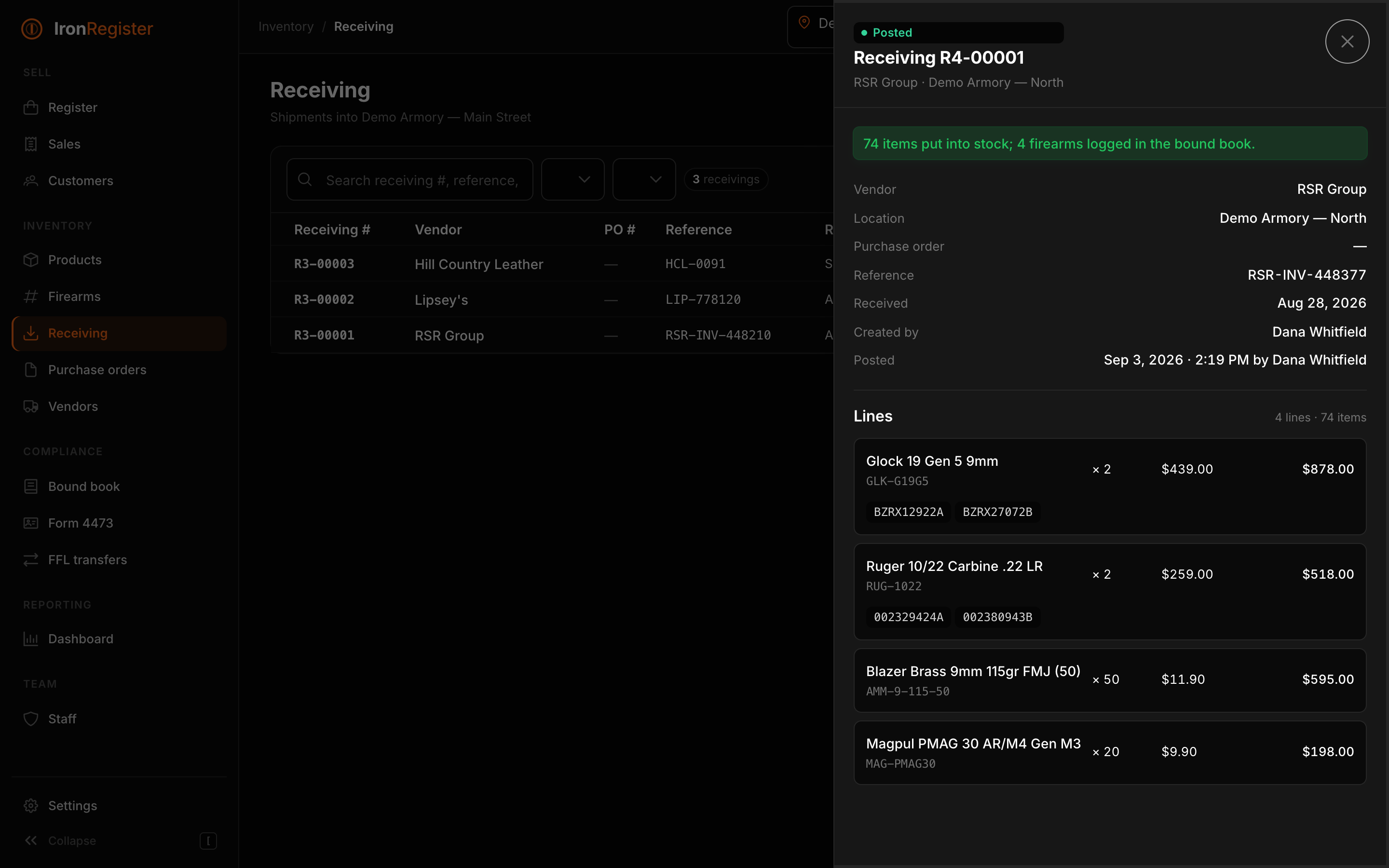Viewport: 1389px width, 868px height.
Task: Open receiving row R3-00001
Action: point(552,335)
